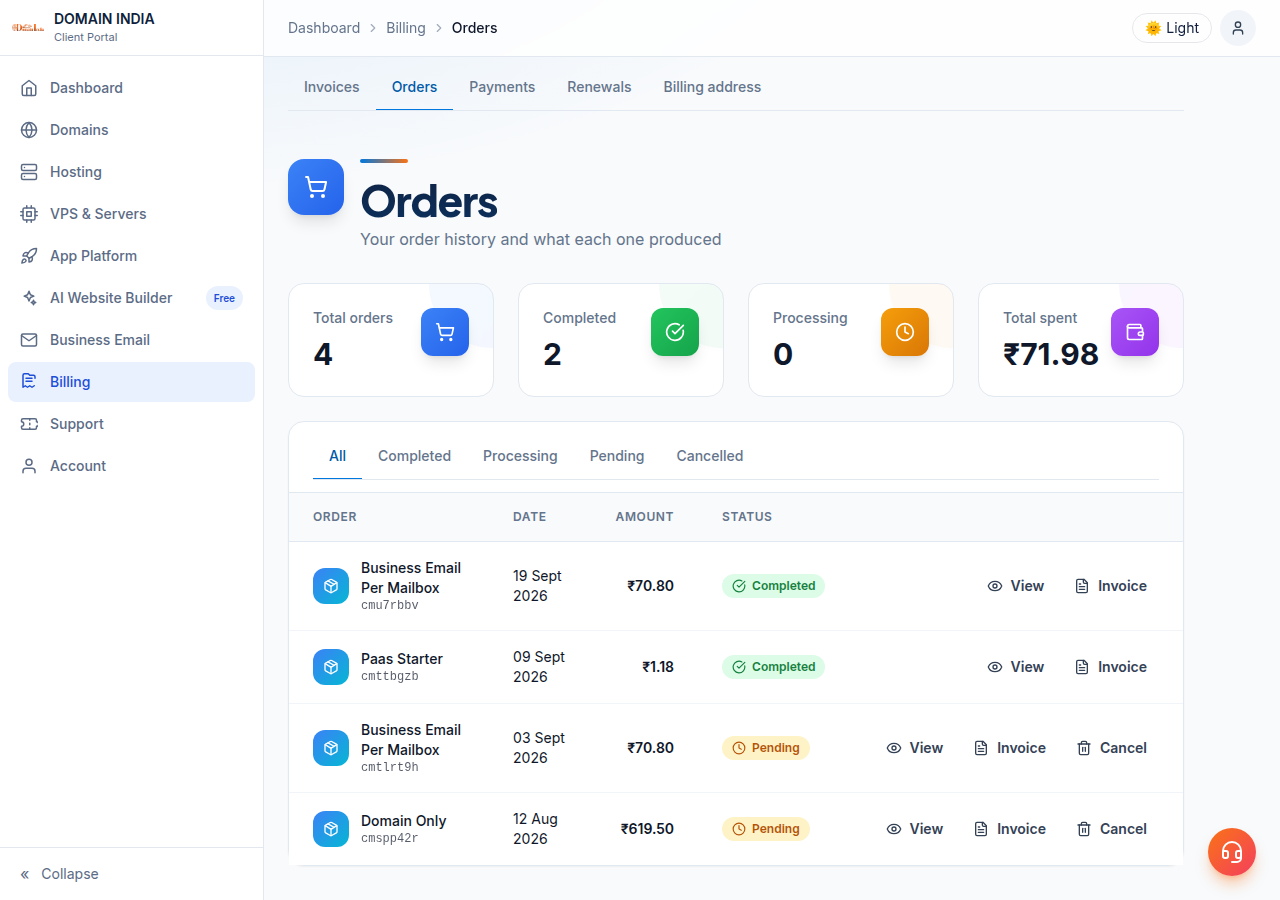Click the ₹619.50 amount
The width and height of the screenshot is (1280, 900).
tap(647, 829)
